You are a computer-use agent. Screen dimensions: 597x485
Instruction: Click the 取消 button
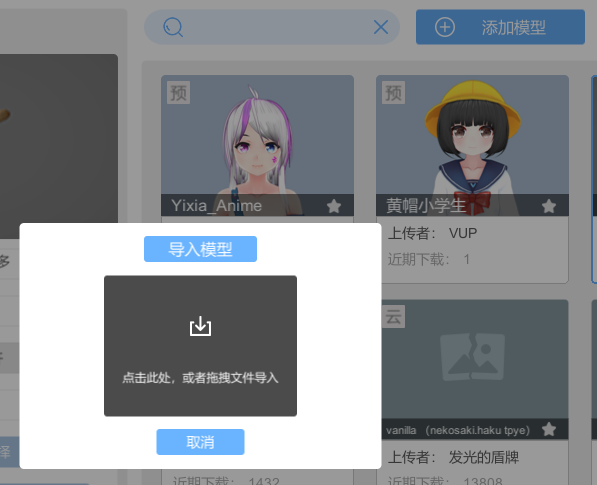pos(200,442)
